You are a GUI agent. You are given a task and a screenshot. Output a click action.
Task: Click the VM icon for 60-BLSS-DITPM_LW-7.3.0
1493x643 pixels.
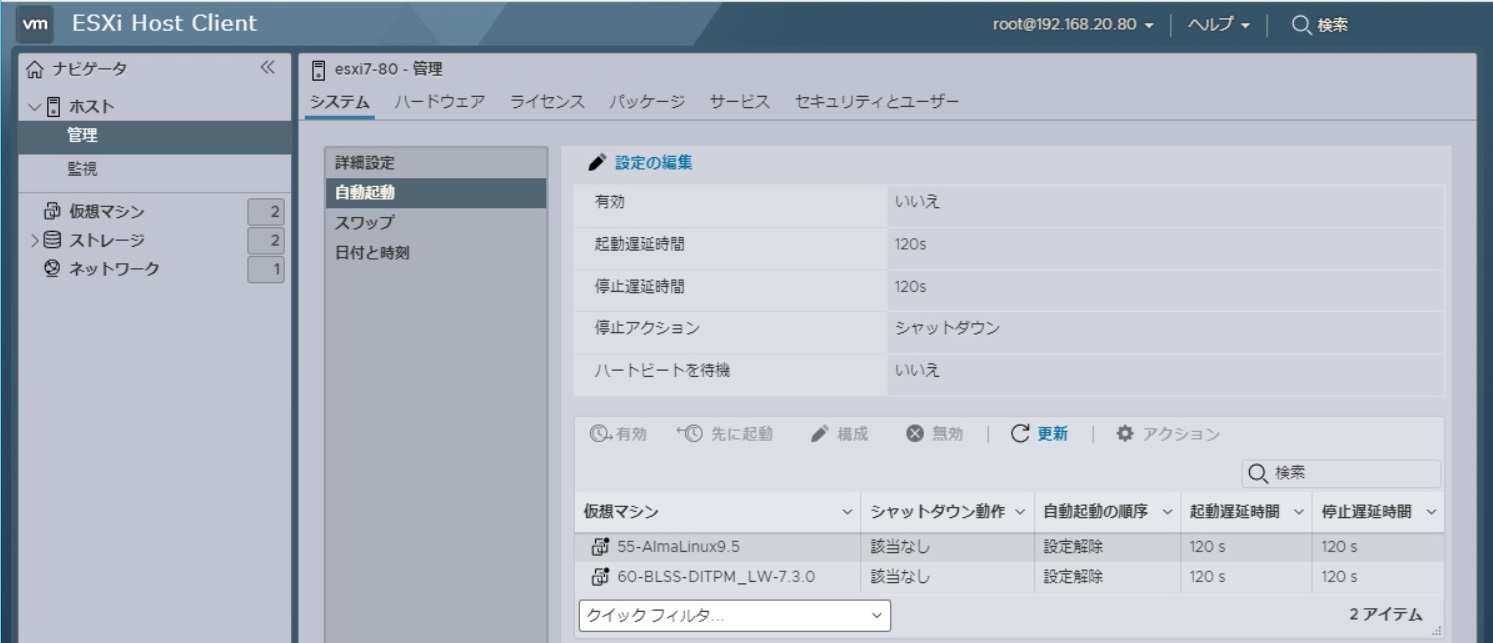click(600, 576)
